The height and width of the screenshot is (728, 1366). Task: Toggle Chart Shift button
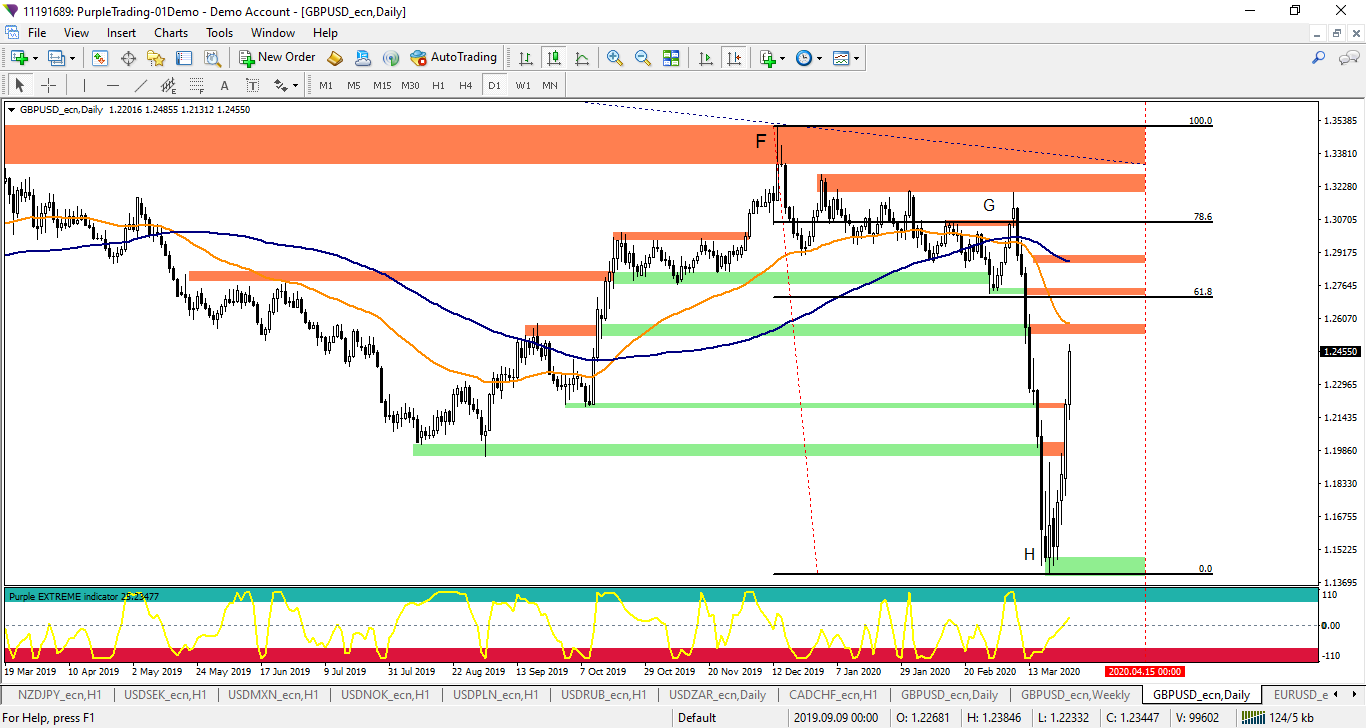pos(735,58)
